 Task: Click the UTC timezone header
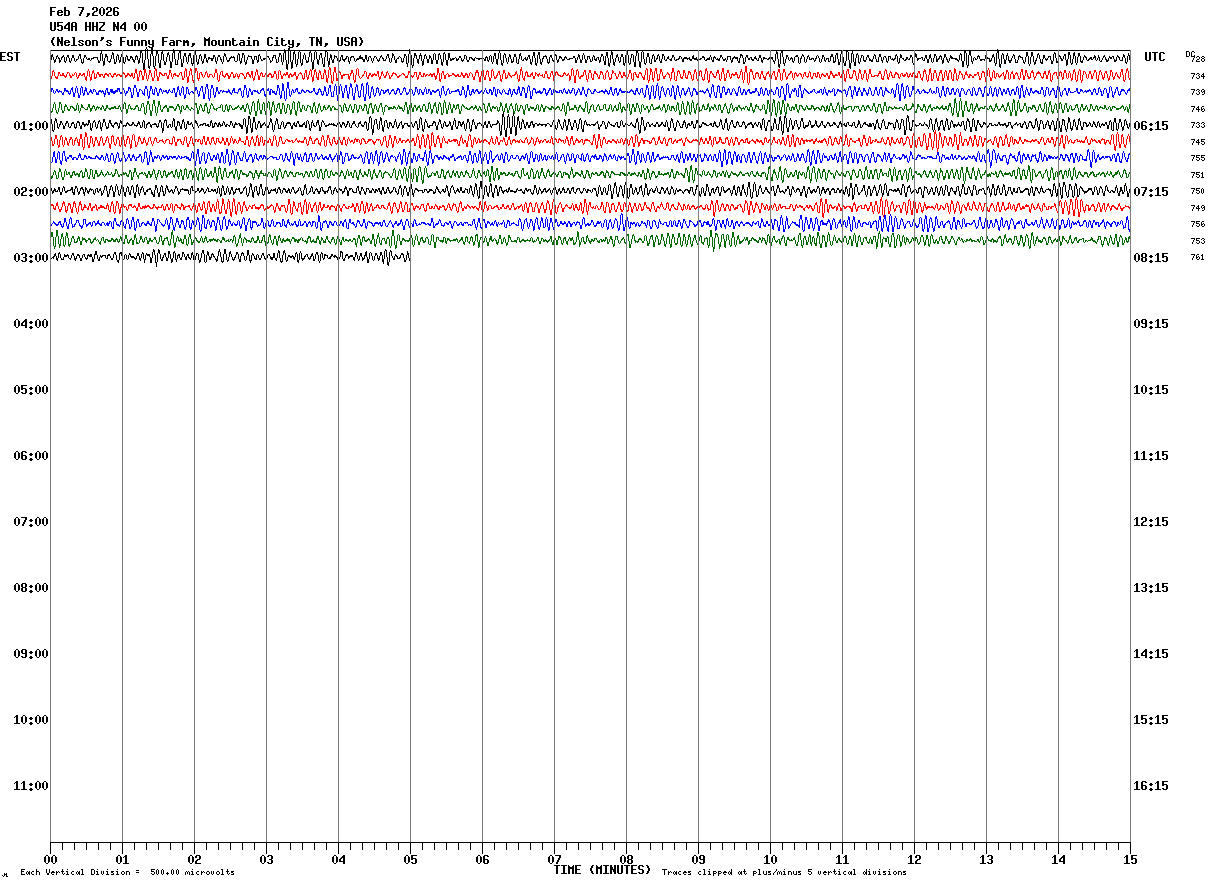point(1155,57)
